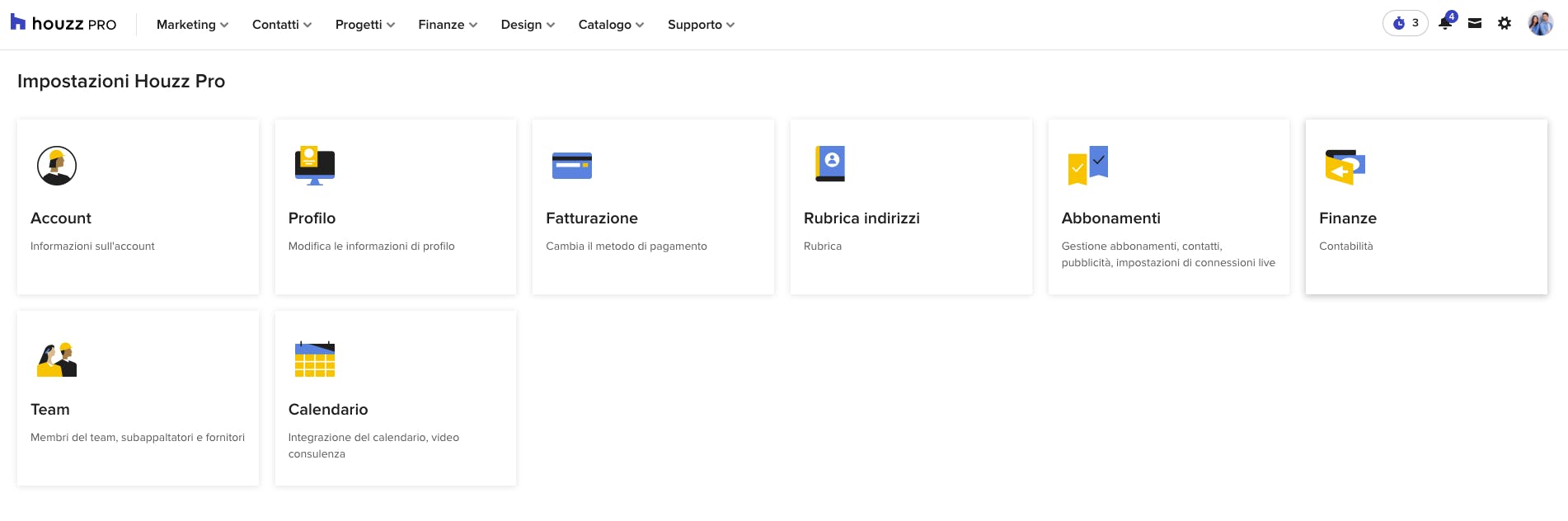
Task: Open the Finanze card title
Action: (1348, 218)
